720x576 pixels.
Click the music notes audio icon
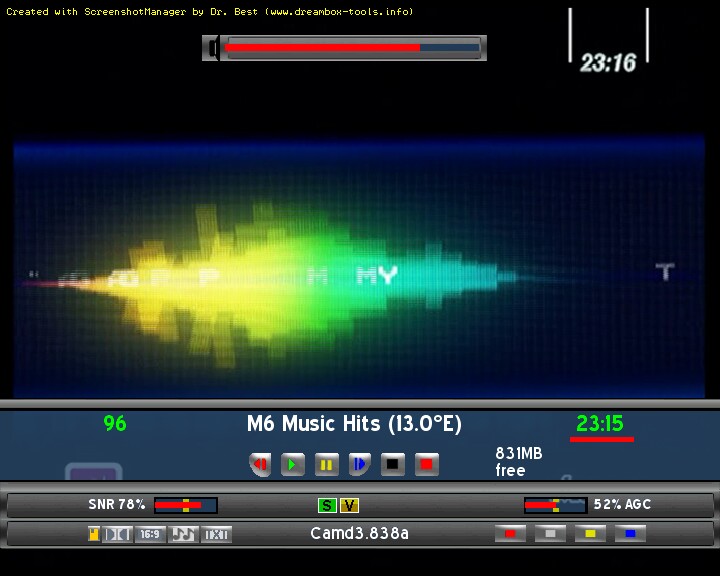[183, 534]
